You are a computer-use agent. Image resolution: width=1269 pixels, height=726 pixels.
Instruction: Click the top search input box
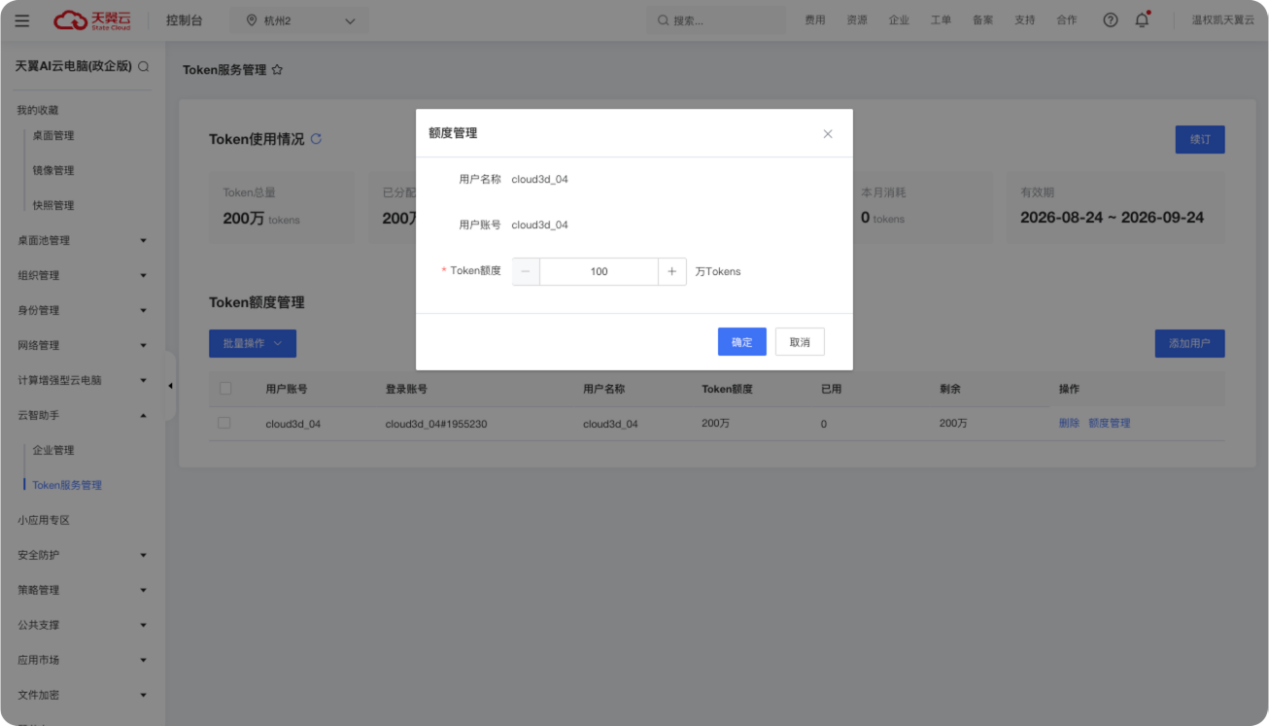click(718, 21)
